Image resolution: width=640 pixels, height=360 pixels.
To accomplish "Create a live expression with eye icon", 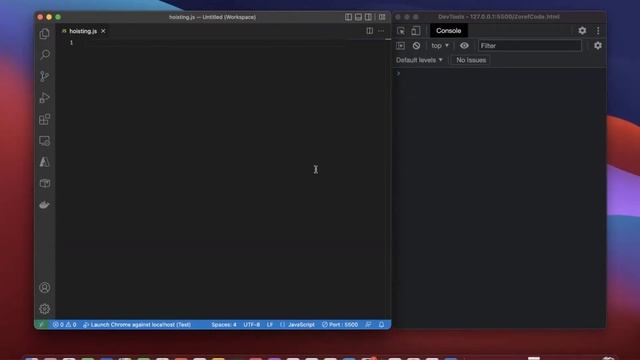I will (x=464, y=46).
